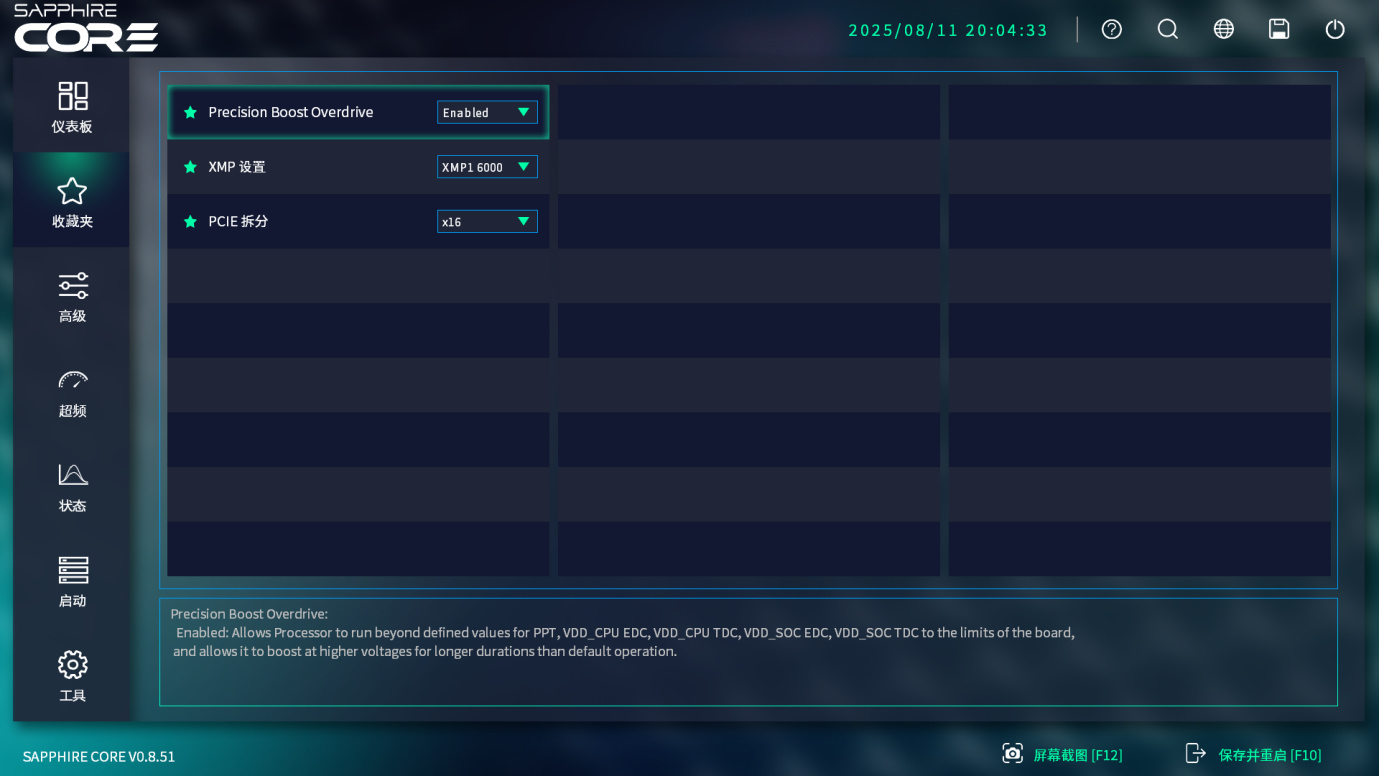The image size is (1379, 776).
Task: Select the Favorites (收藏夹) star icon
Action: click(x=72, y=191)
